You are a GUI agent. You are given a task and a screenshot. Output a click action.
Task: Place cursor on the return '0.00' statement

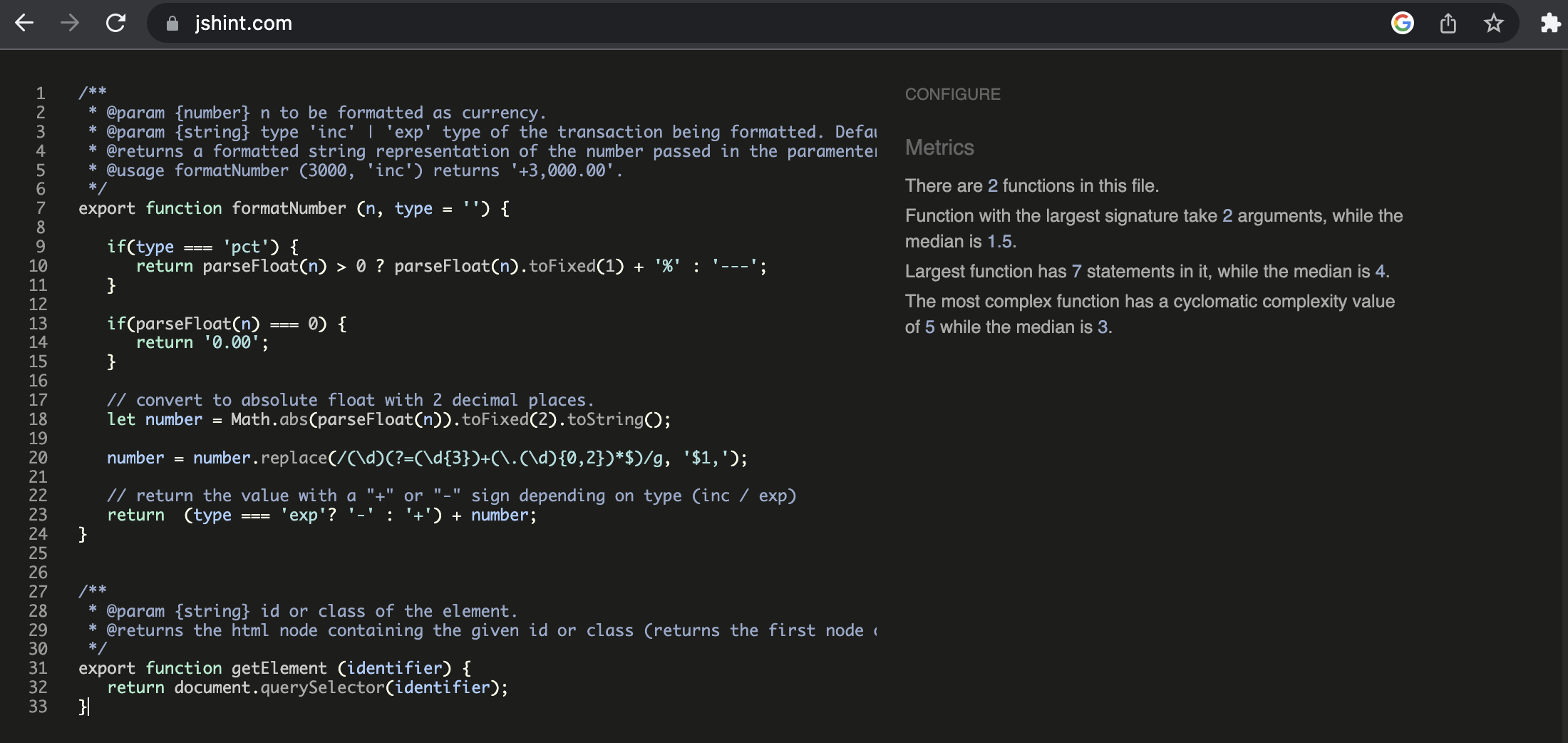click(202, 343)
